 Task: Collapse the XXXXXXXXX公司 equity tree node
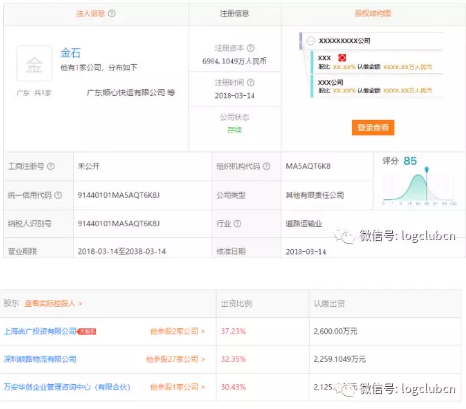point(311,41)
